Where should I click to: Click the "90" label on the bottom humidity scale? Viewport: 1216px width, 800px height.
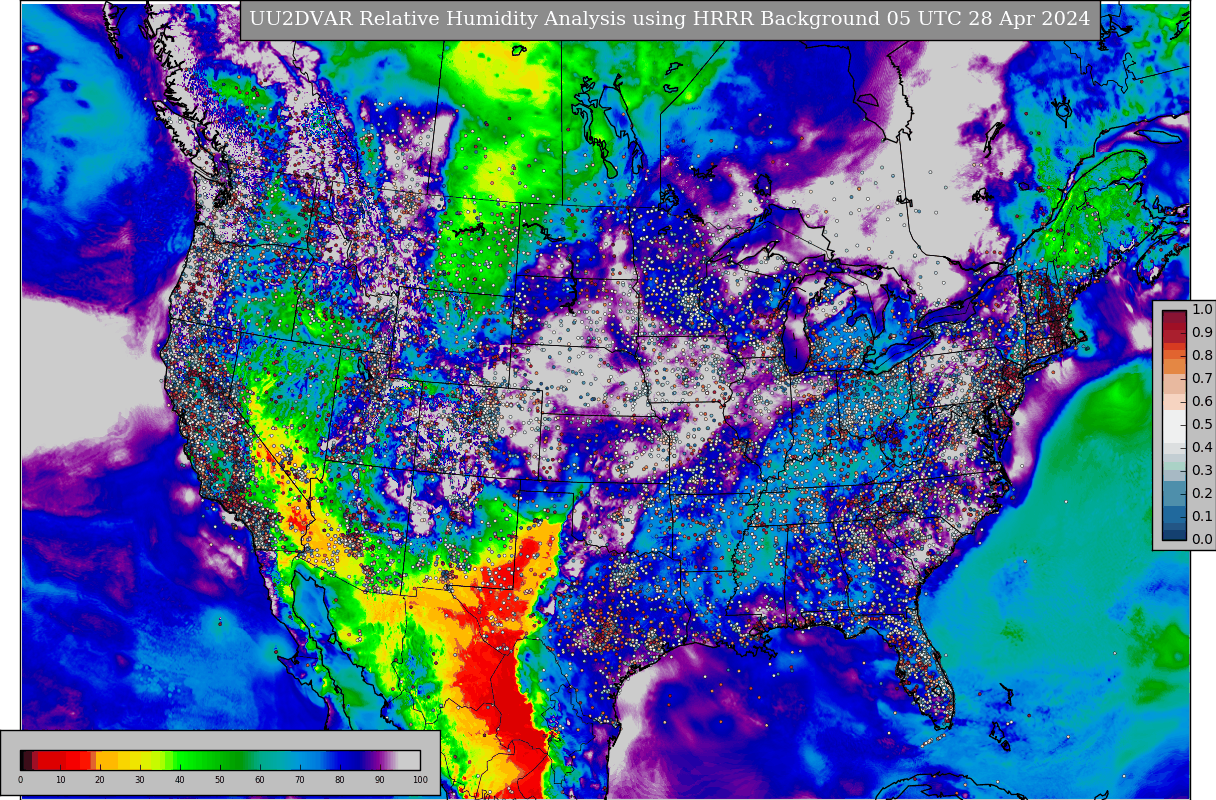coord(380,780)
